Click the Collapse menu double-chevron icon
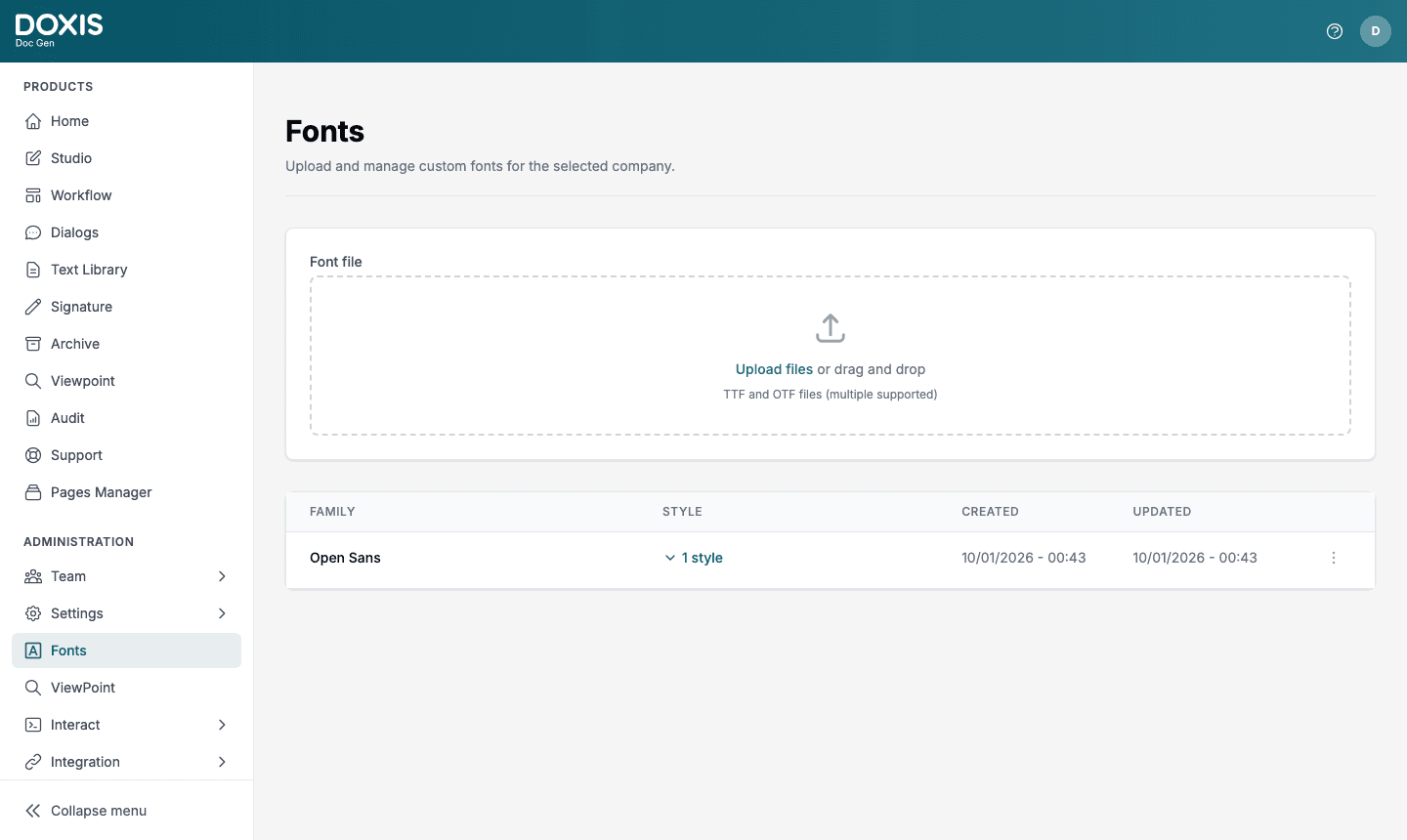1407x840 pixels. pos(33,811)
